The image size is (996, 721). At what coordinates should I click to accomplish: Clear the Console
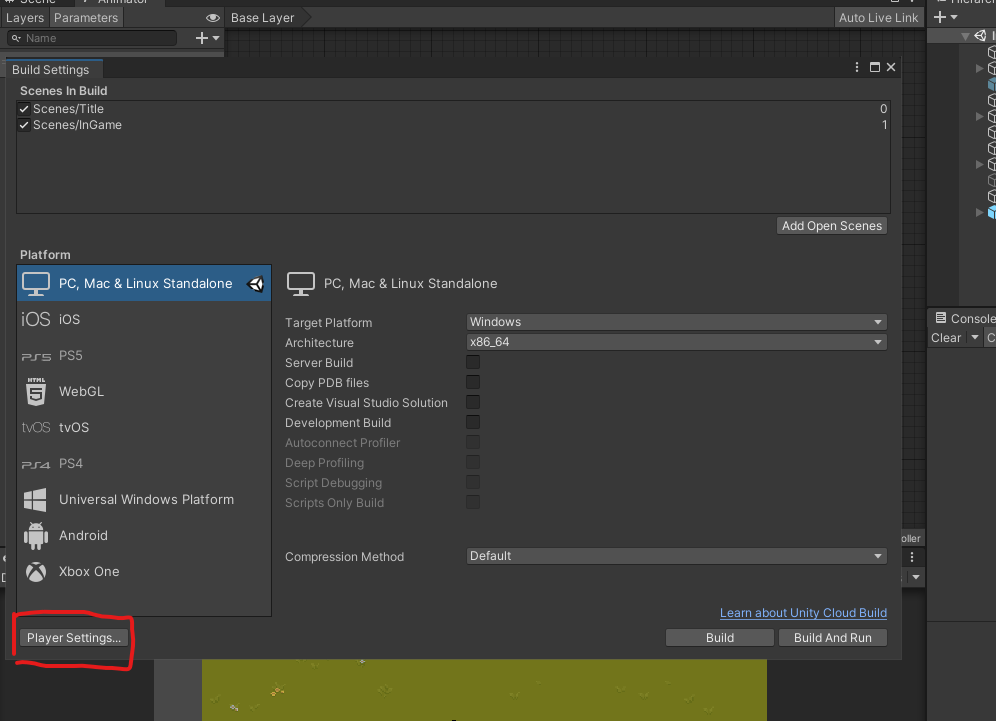click(946, 337)
